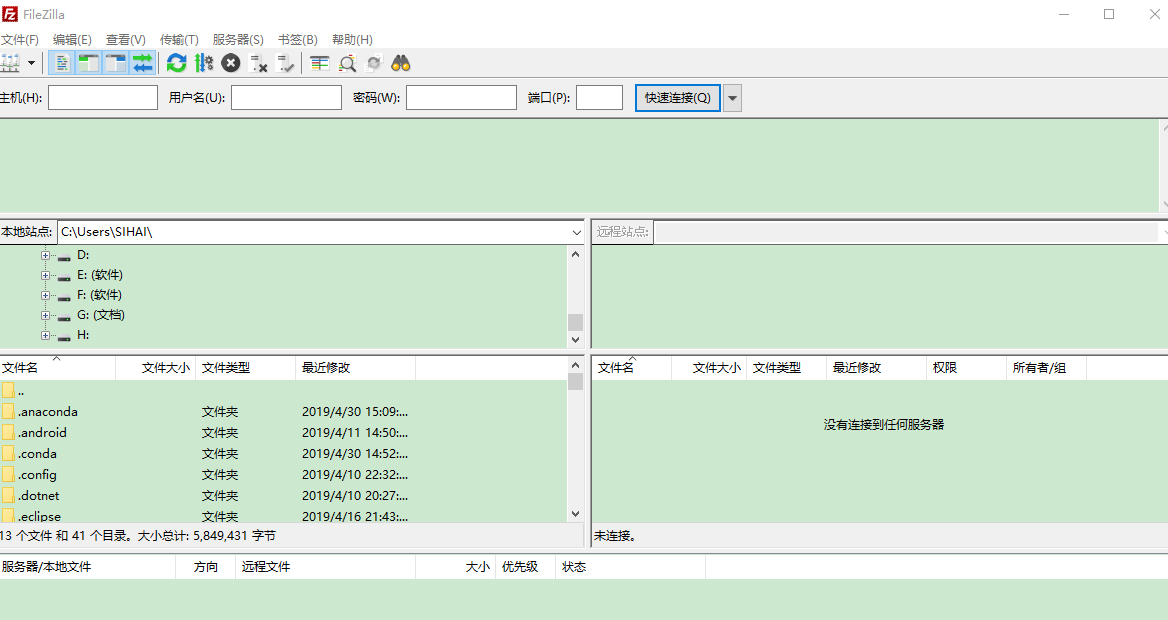Select the .config folder icon
Screen dimensions: 1168x620
pos(8,474)
